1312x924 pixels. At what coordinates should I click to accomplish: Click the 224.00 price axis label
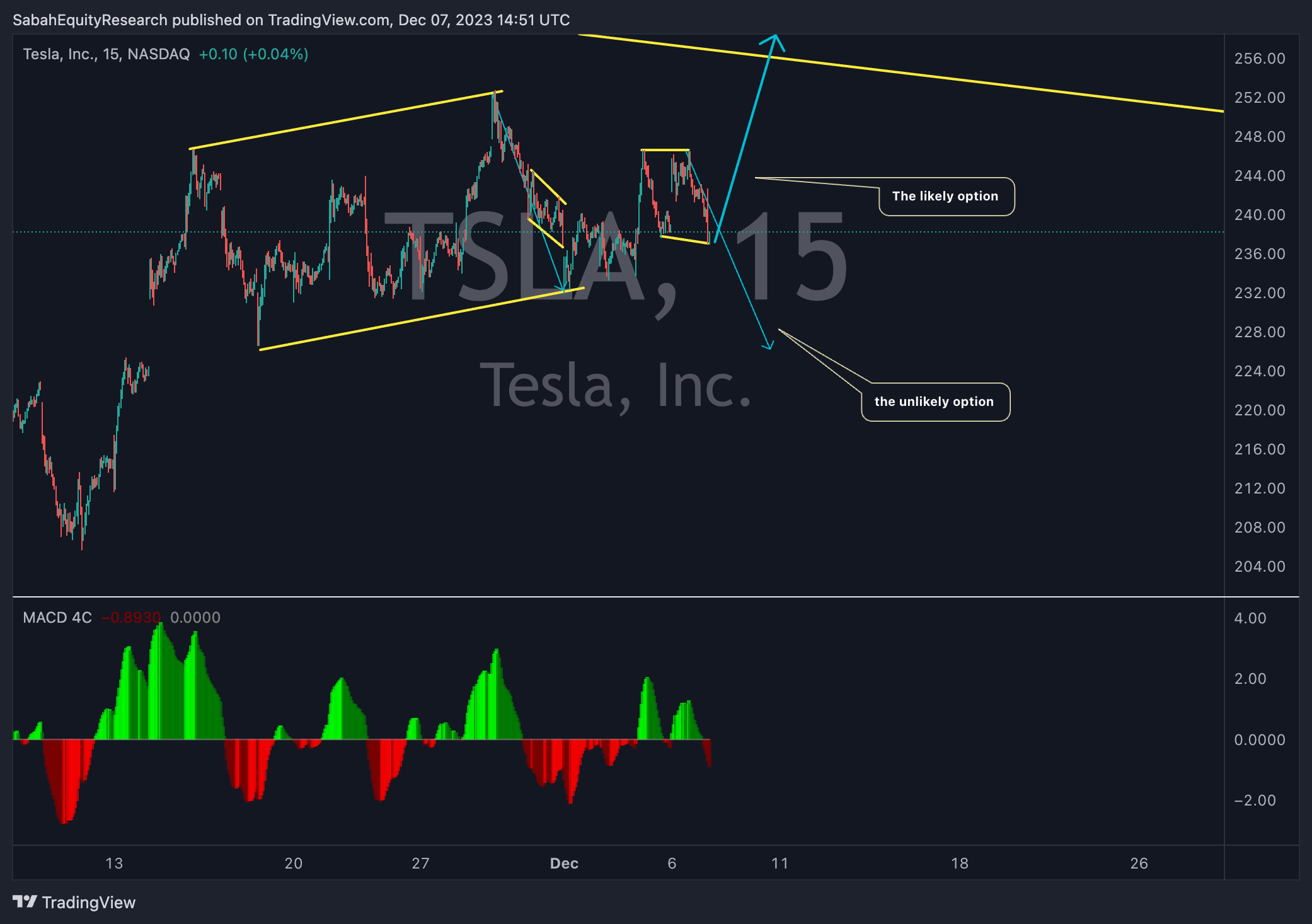tap(1260, 371)
